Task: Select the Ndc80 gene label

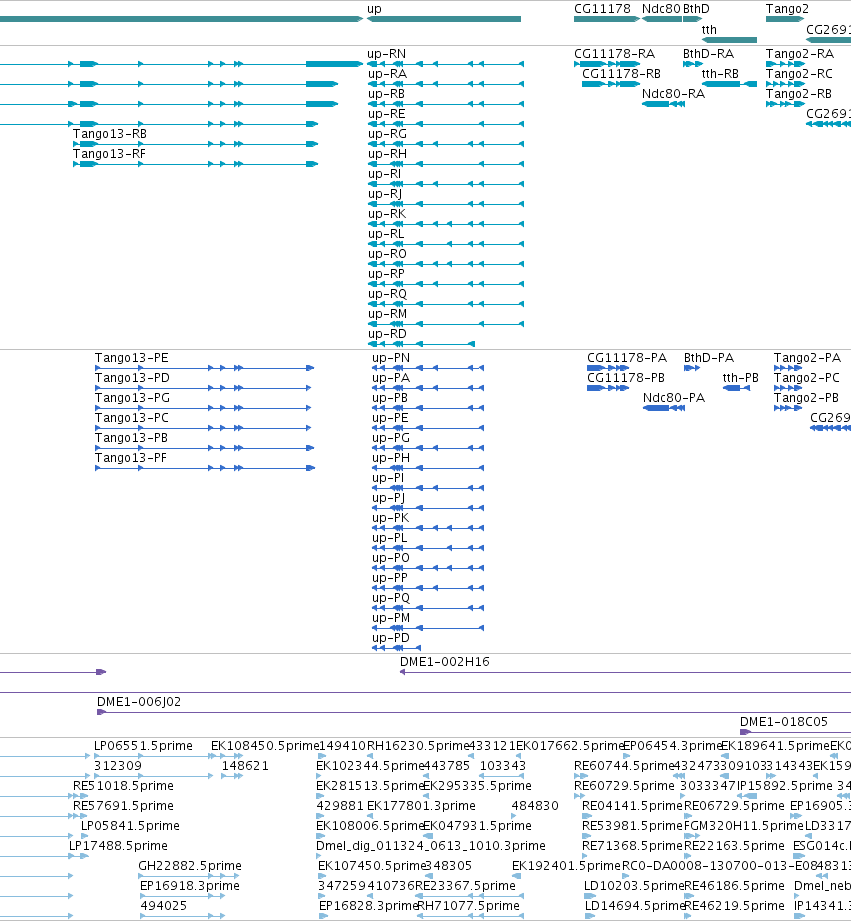Action: [661, 9]
